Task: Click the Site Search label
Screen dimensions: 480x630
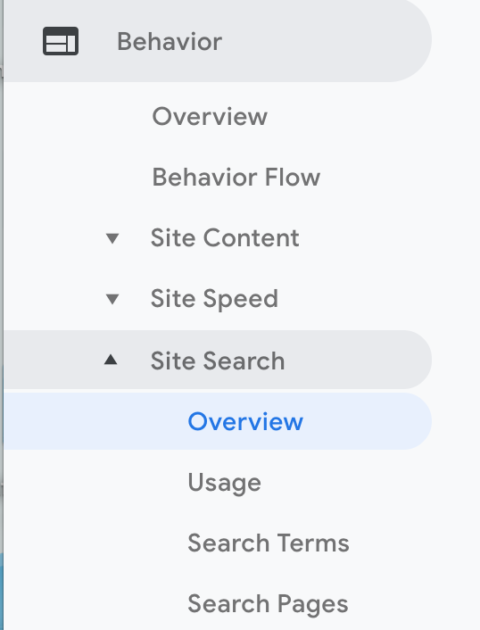Action: tap(218, 360)
